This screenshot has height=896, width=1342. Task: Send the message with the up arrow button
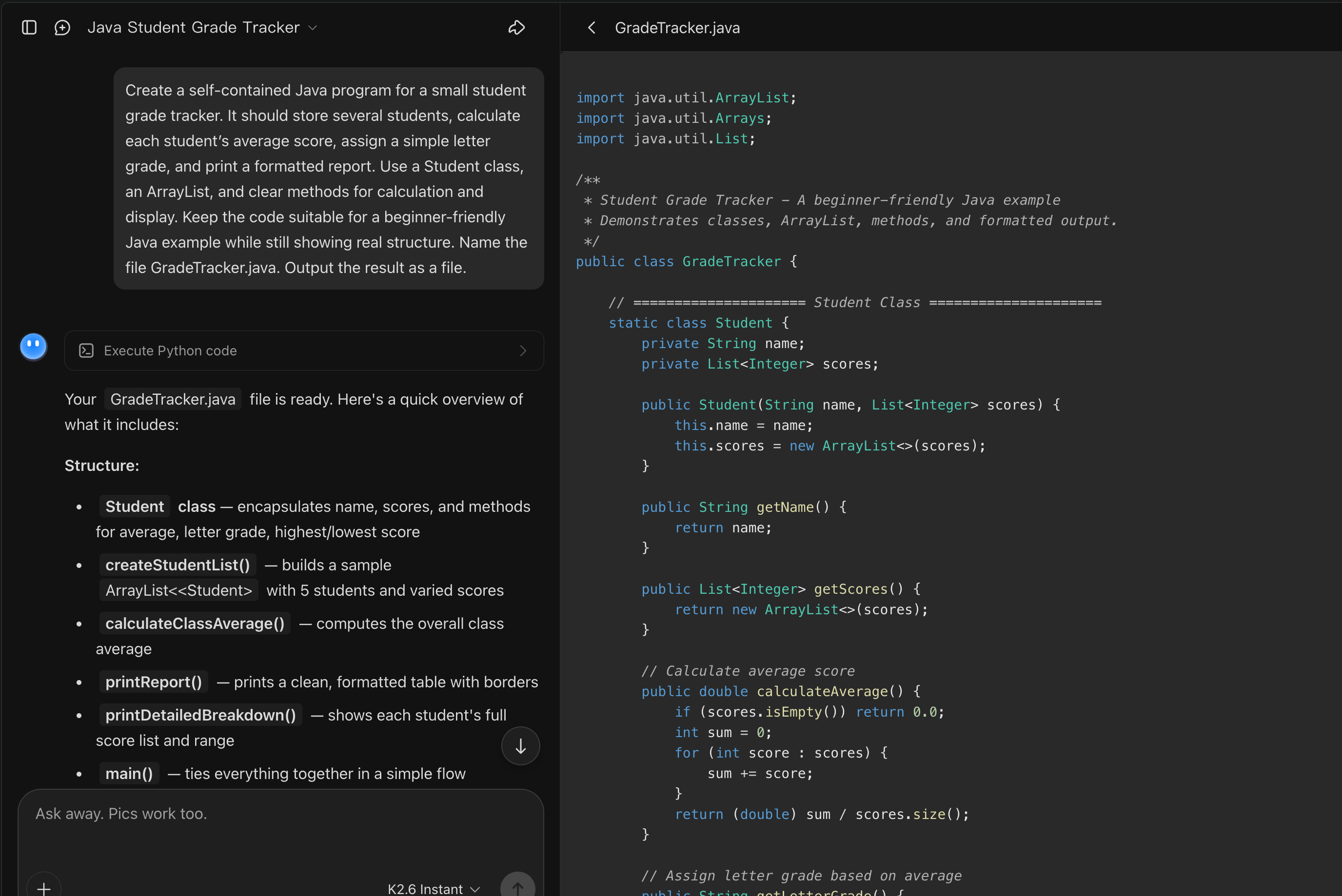(x=518, y=887)
